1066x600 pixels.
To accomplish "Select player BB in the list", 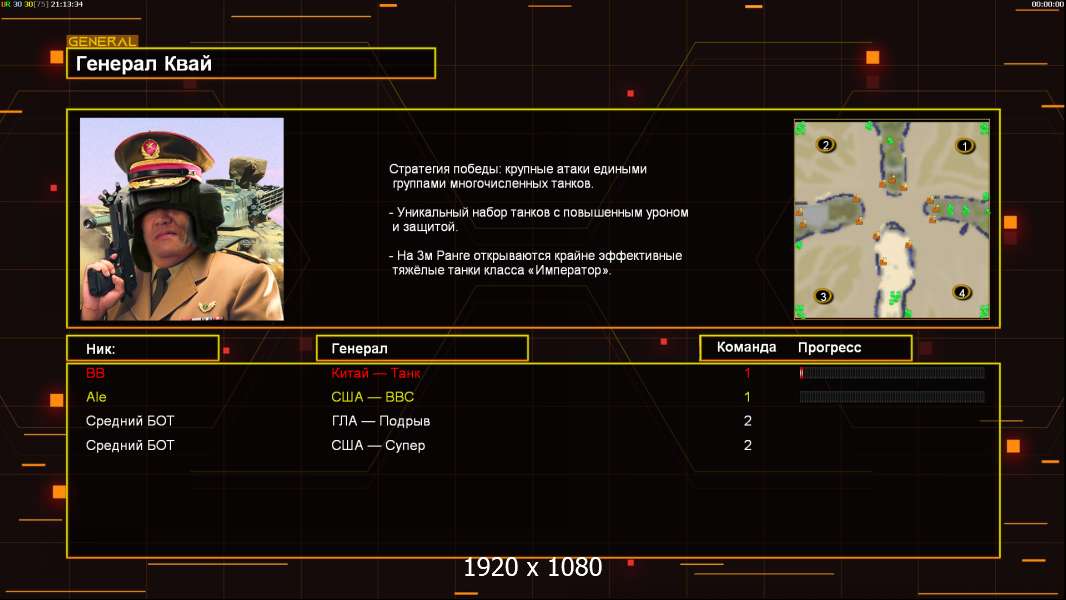I will click(x=95, y=373).
